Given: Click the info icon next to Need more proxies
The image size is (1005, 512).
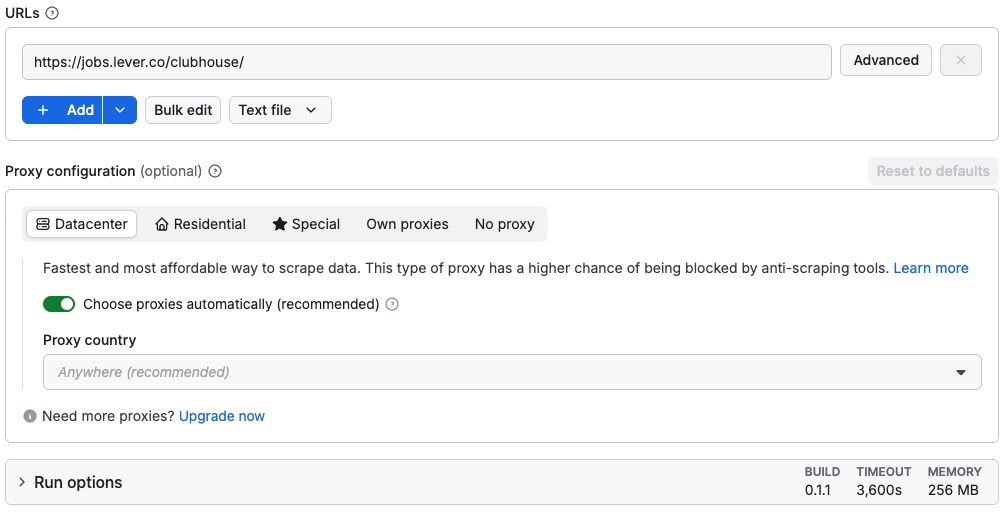Looking at the screenshot, I should click(x=30, y=416).
